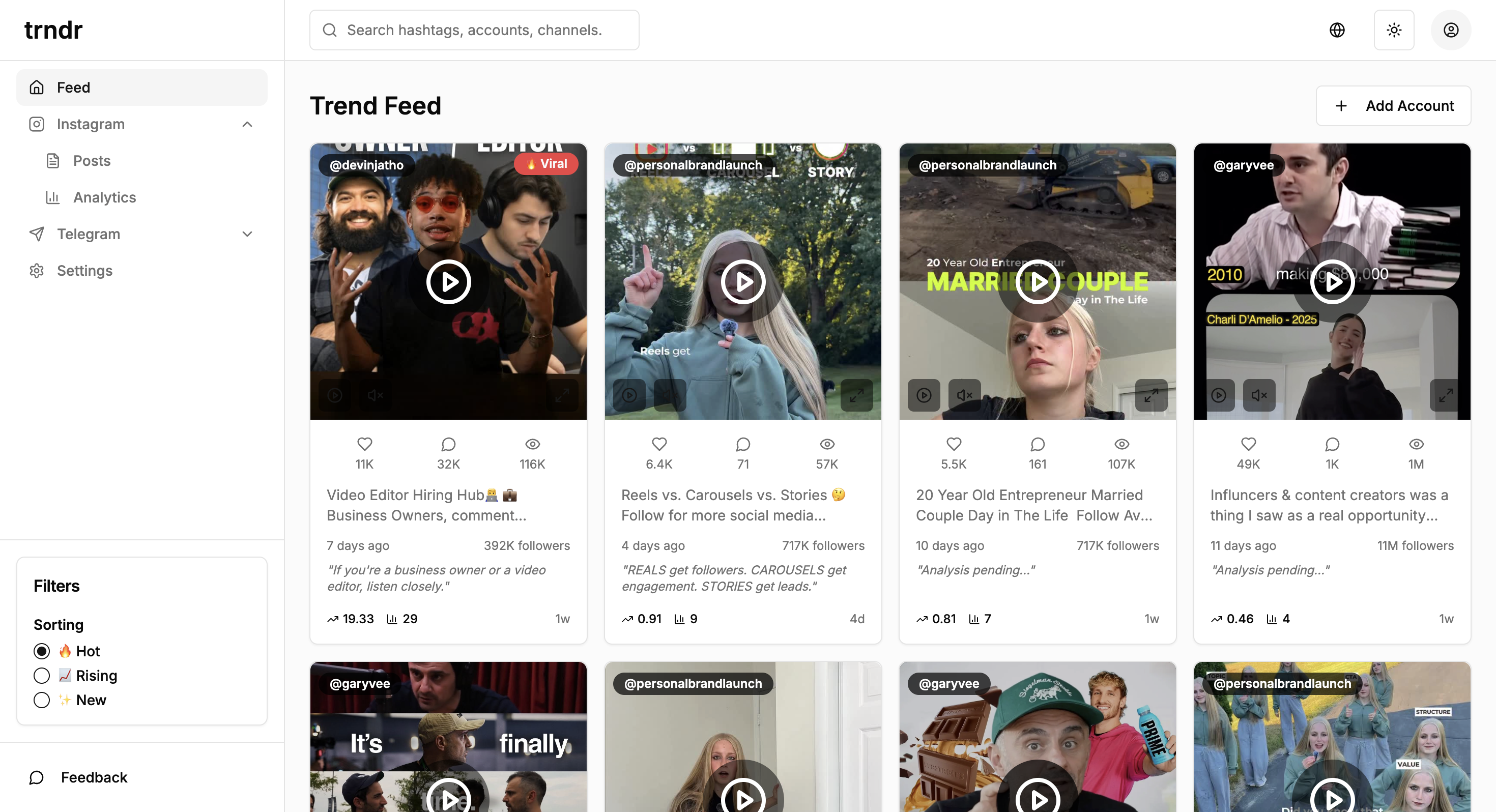Viewport: 1496px width, 812px height.
Task: Click the 1K comments icon
Action: 1332,444
